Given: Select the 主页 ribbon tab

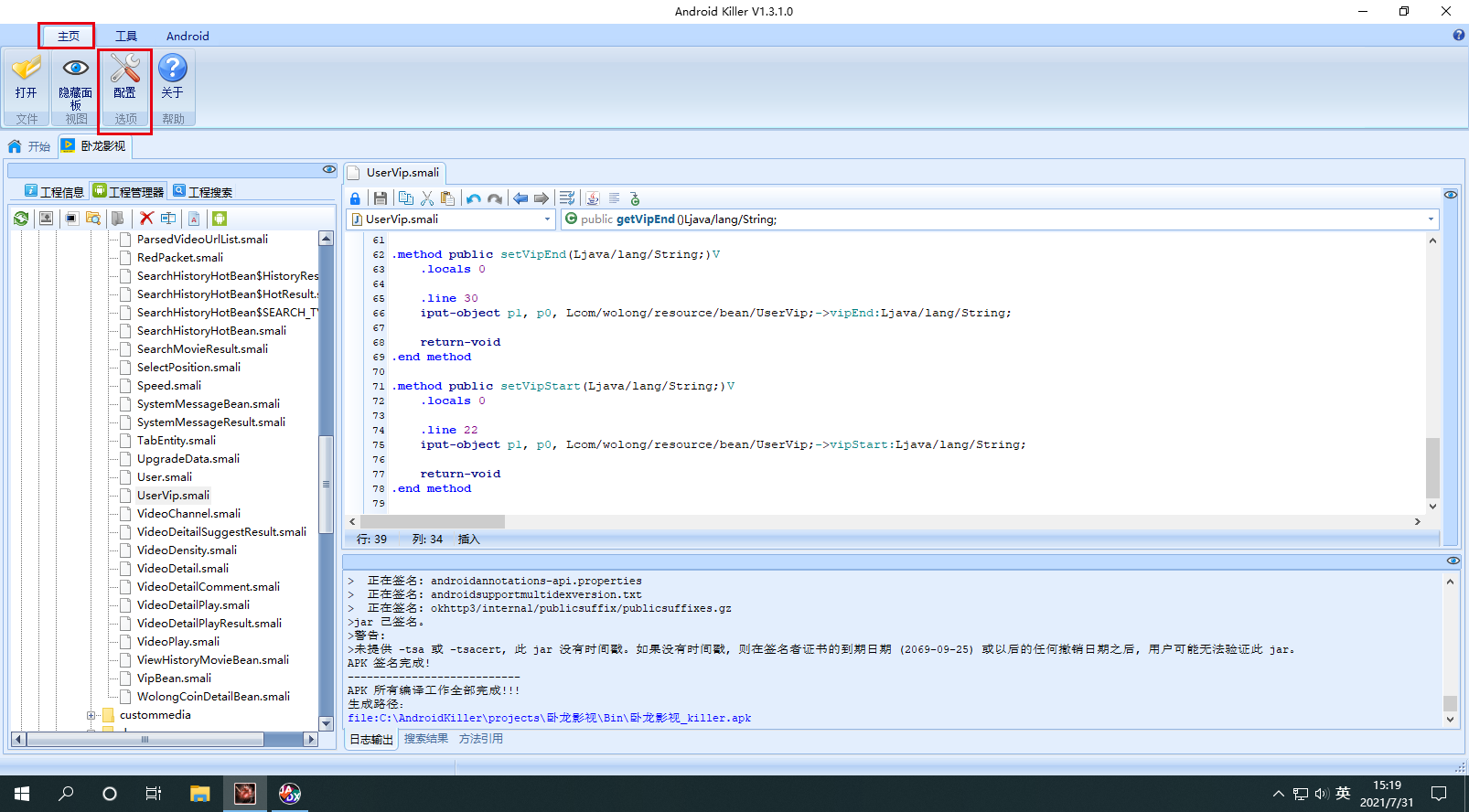Looking at the screenshot, I should [68, 37].
